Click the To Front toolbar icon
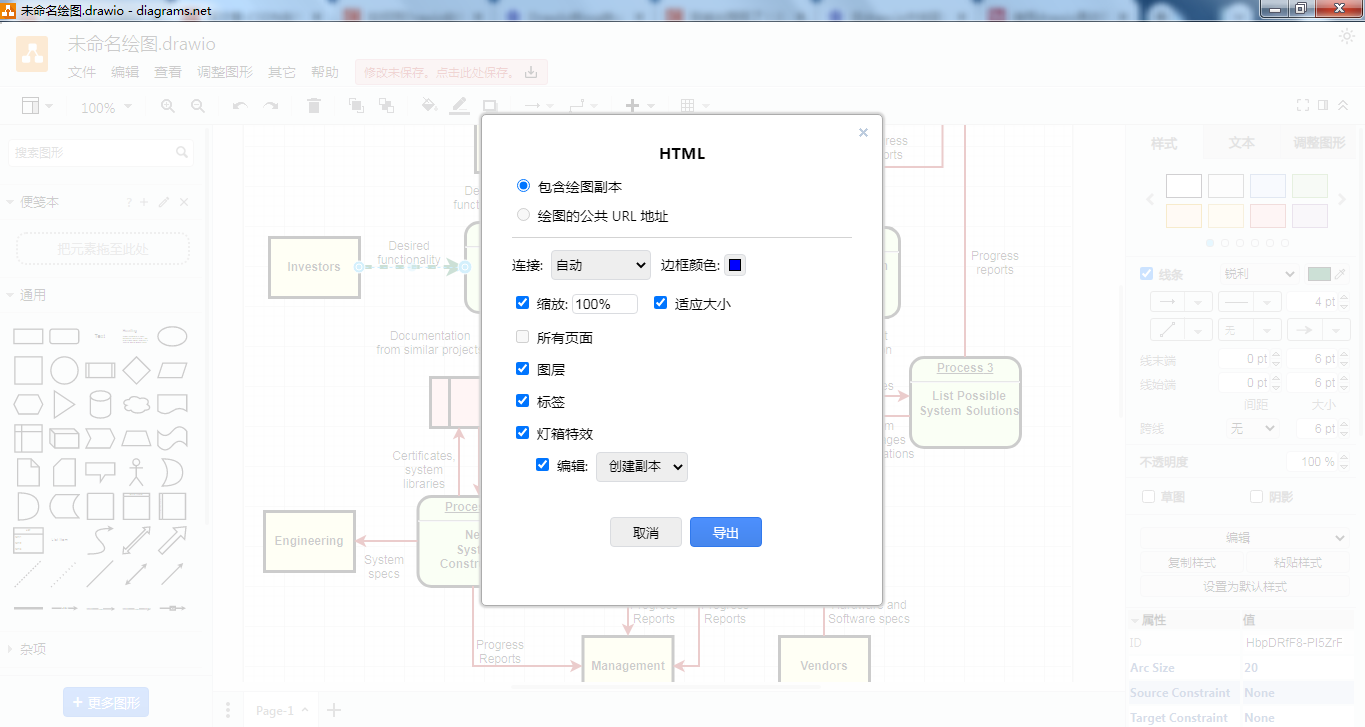1365x727 pixels. point(355,106)
